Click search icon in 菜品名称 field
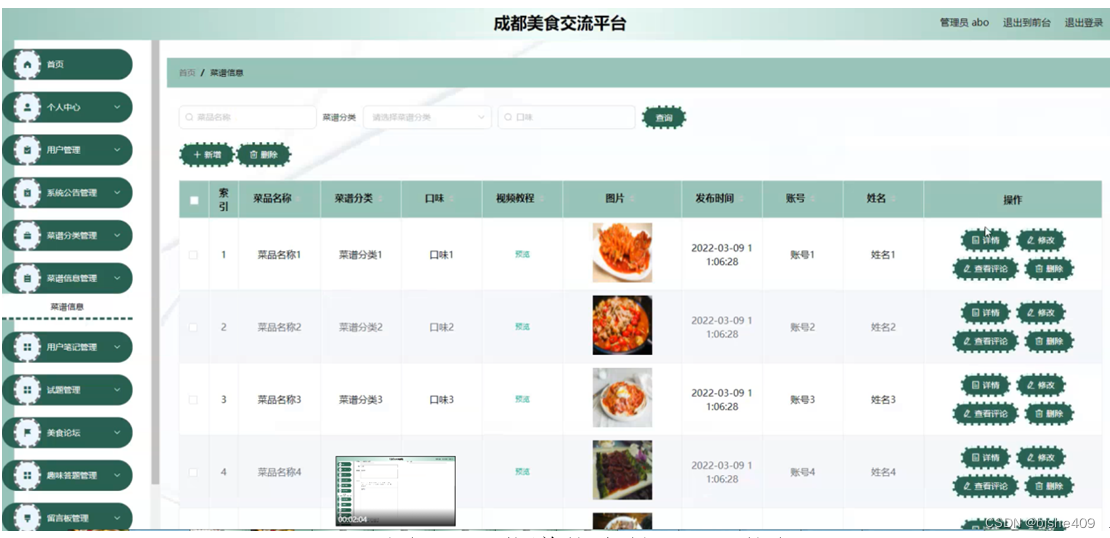Viewport: 1110px width, 538px height. point(189,118)
